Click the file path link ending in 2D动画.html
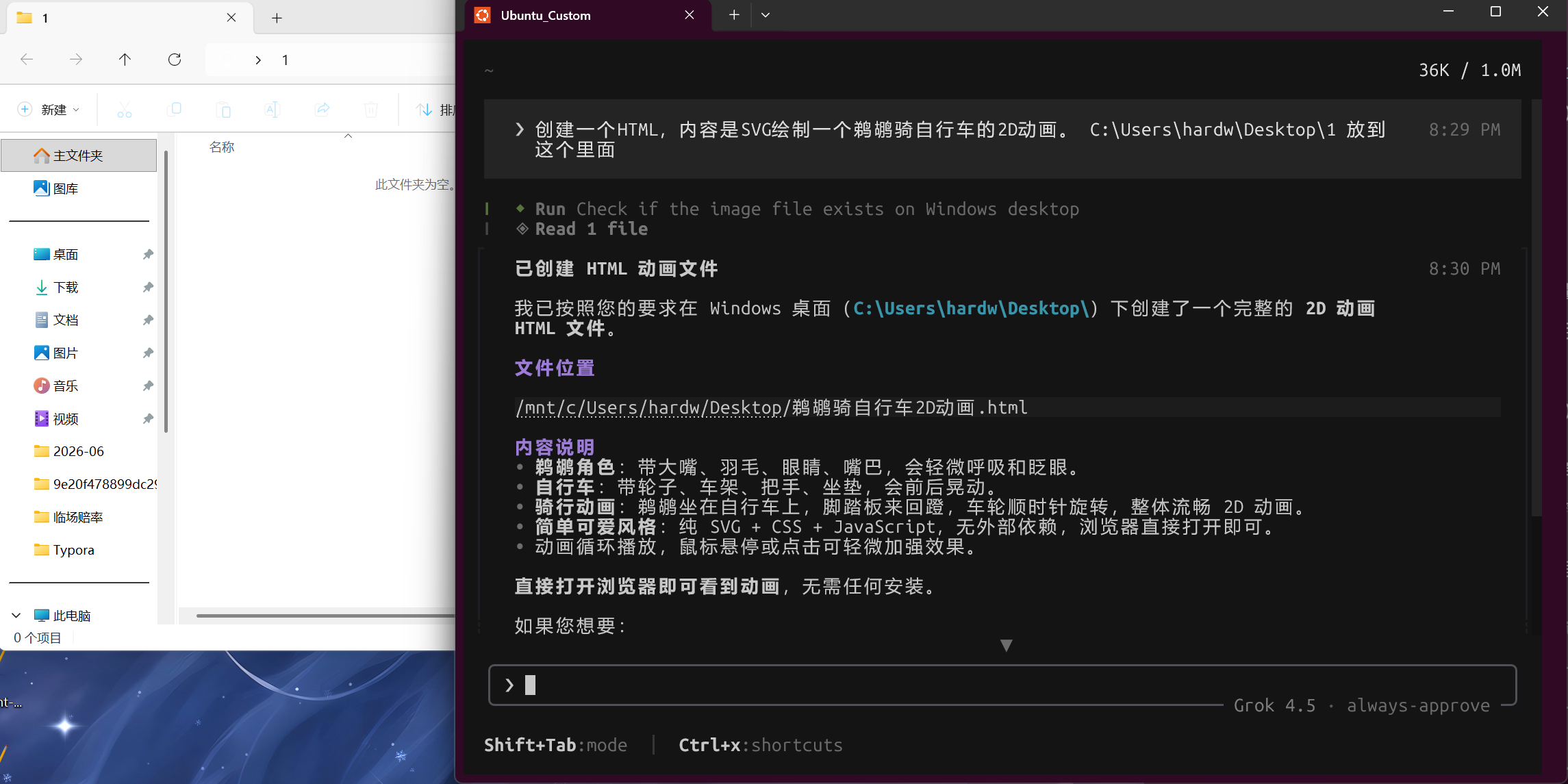1568x784 pixels. [x=772, y=407]
